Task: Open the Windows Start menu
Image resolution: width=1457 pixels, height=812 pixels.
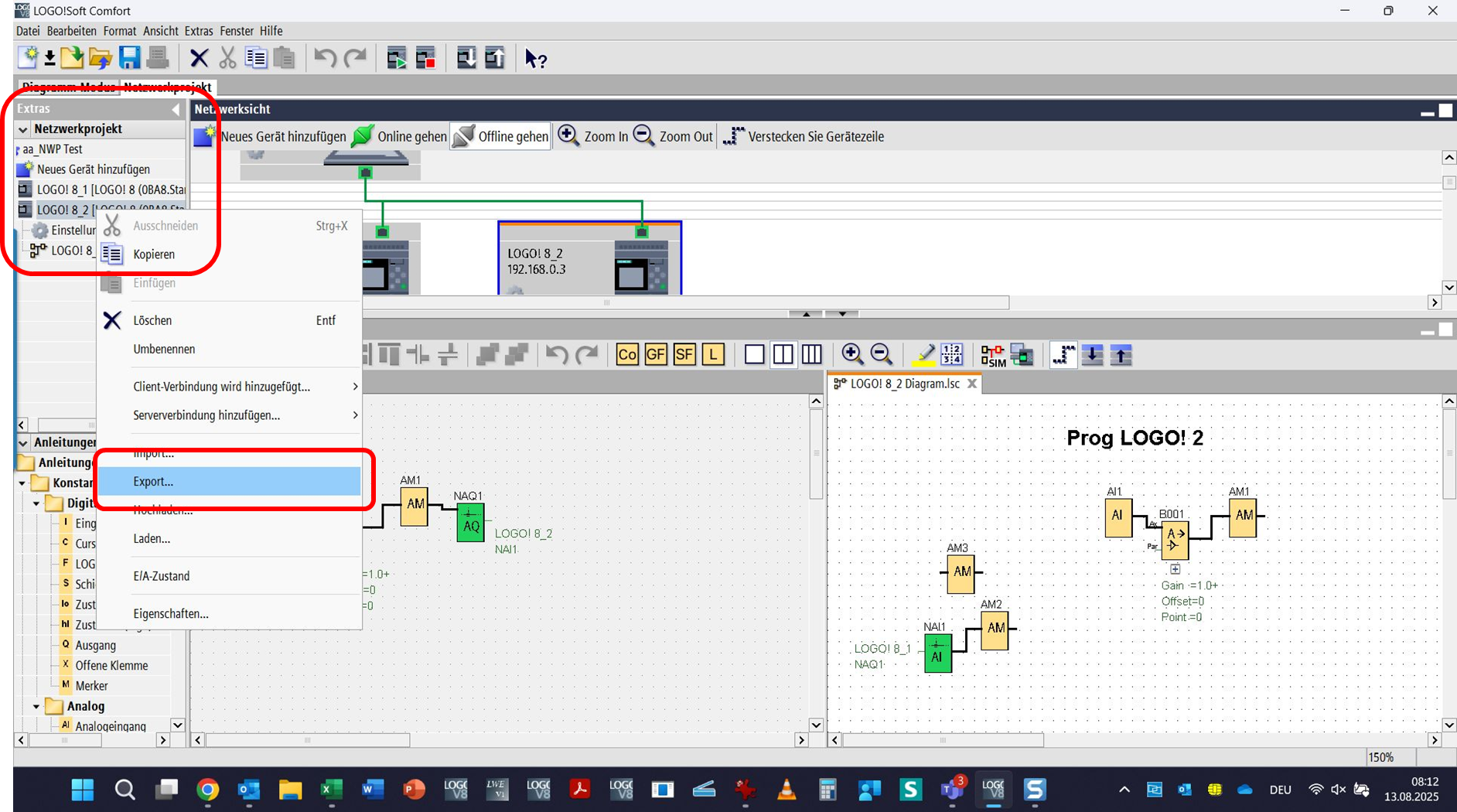Action: (82, 790)
